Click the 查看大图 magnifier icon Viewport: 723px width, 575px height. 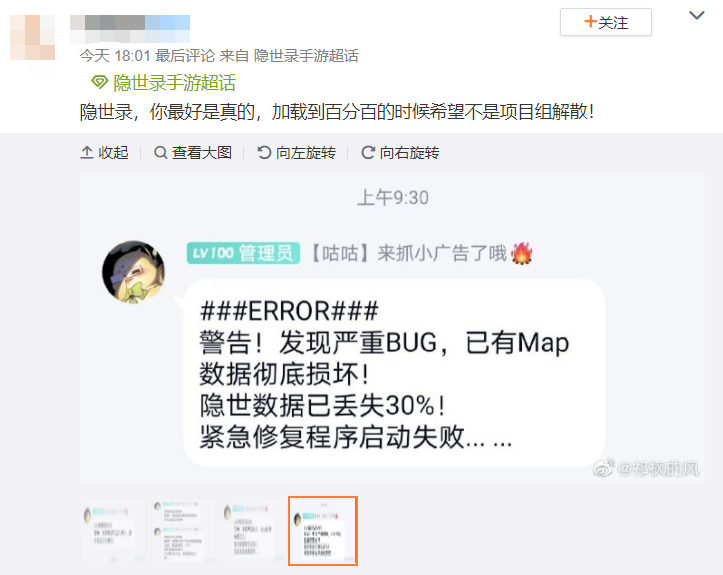click(160, 152)
